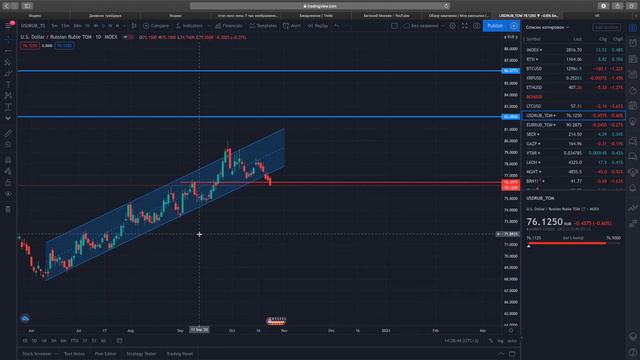Toggle stay-in-drawing-mode pencil lock
The image size is (640, 360).
coord(8,171)
